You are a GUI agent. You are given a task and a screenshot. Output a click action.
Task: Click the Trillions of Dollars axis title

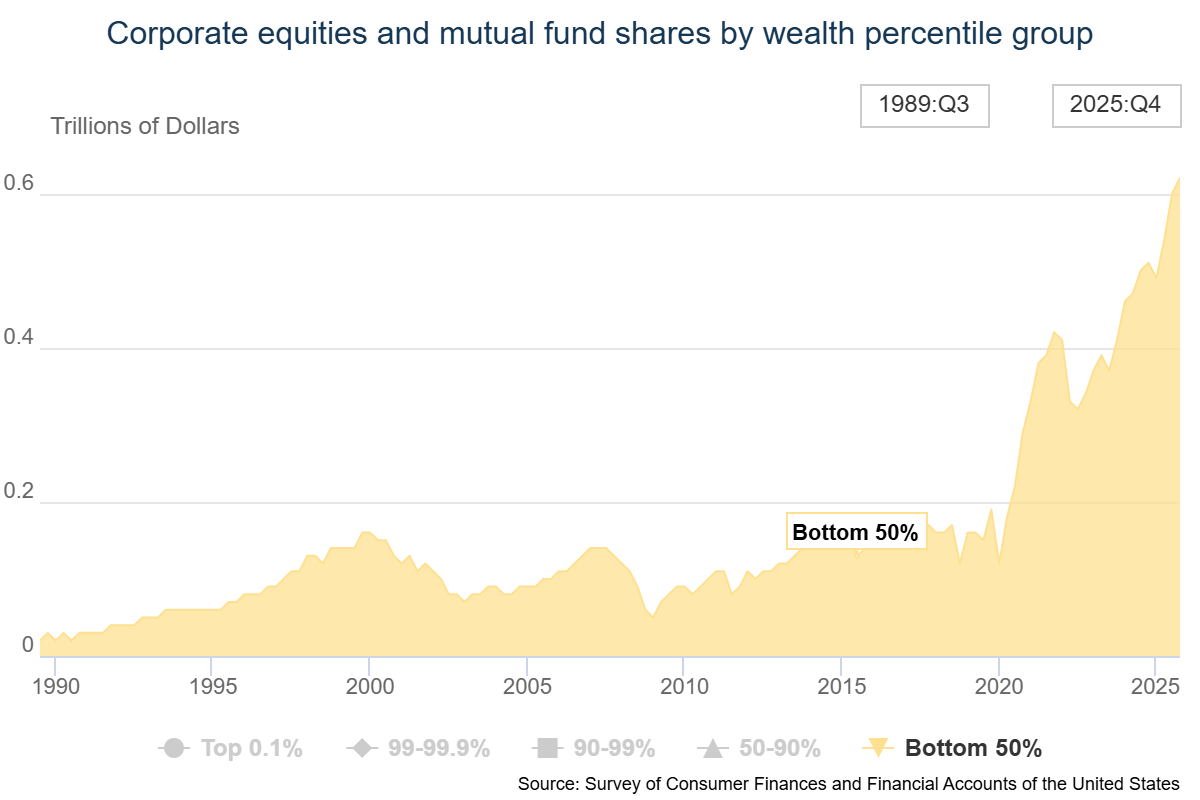[x=145, y=126]
